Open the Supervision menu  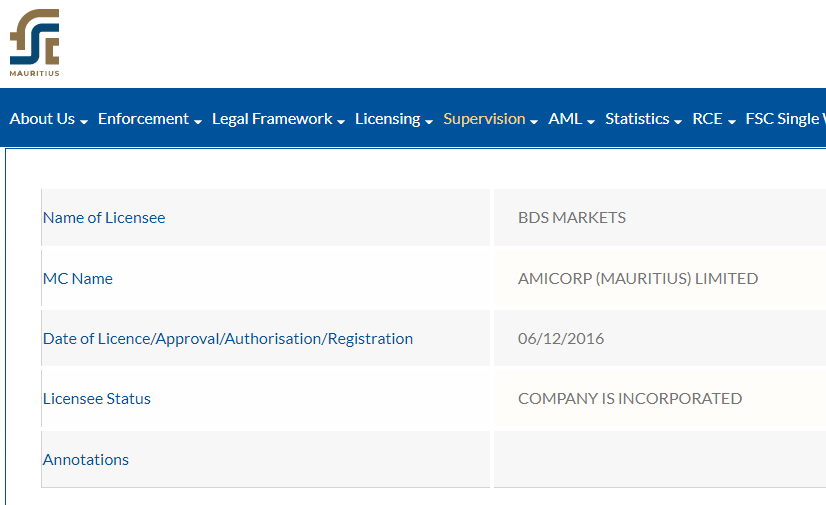(x=484, y=119)
